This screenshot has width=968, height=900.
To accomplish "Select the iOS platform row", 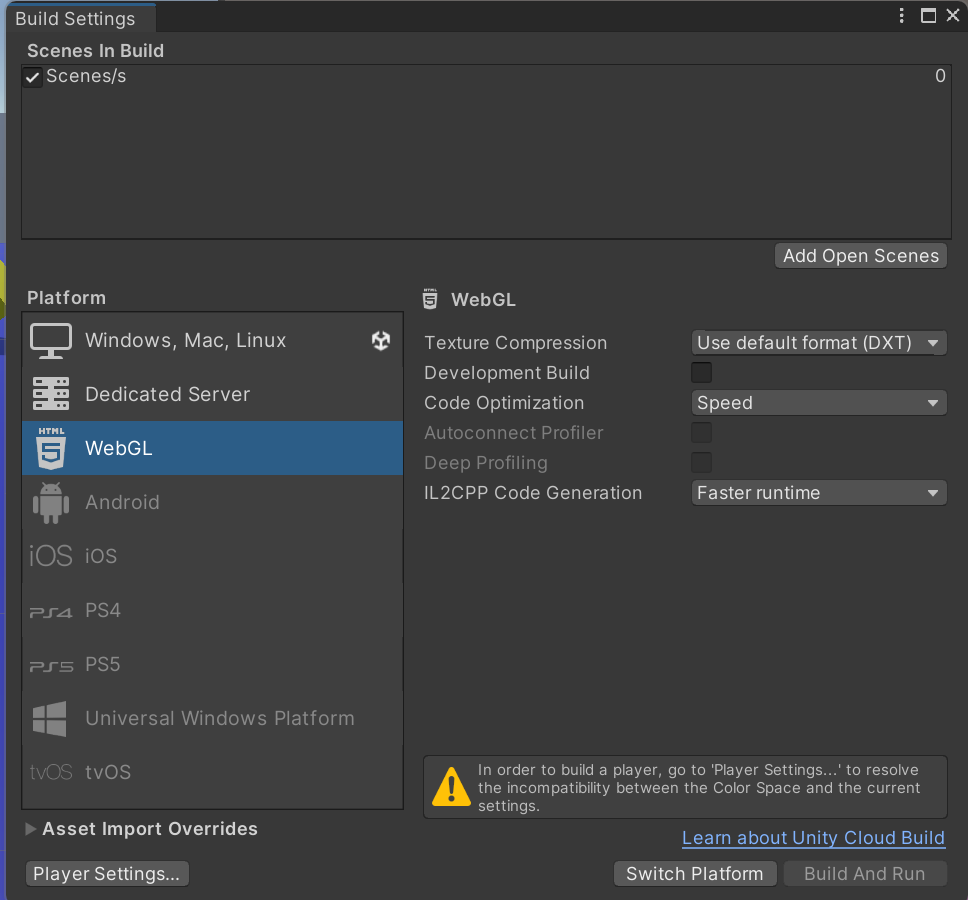I will pos(212,556).
